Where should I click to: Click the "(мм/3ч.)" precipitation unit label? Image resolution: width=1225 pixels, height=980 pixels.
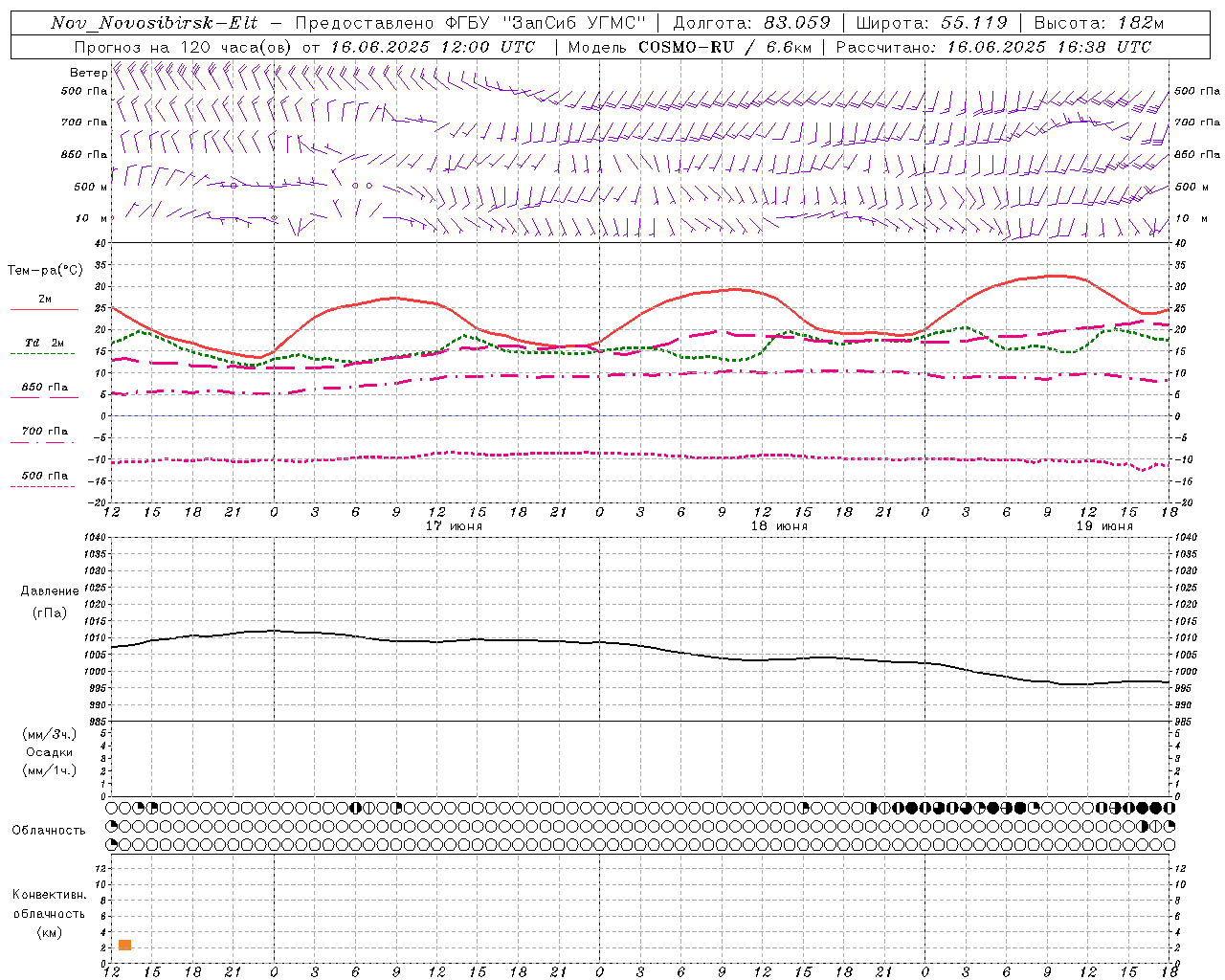tap(50, 734)
